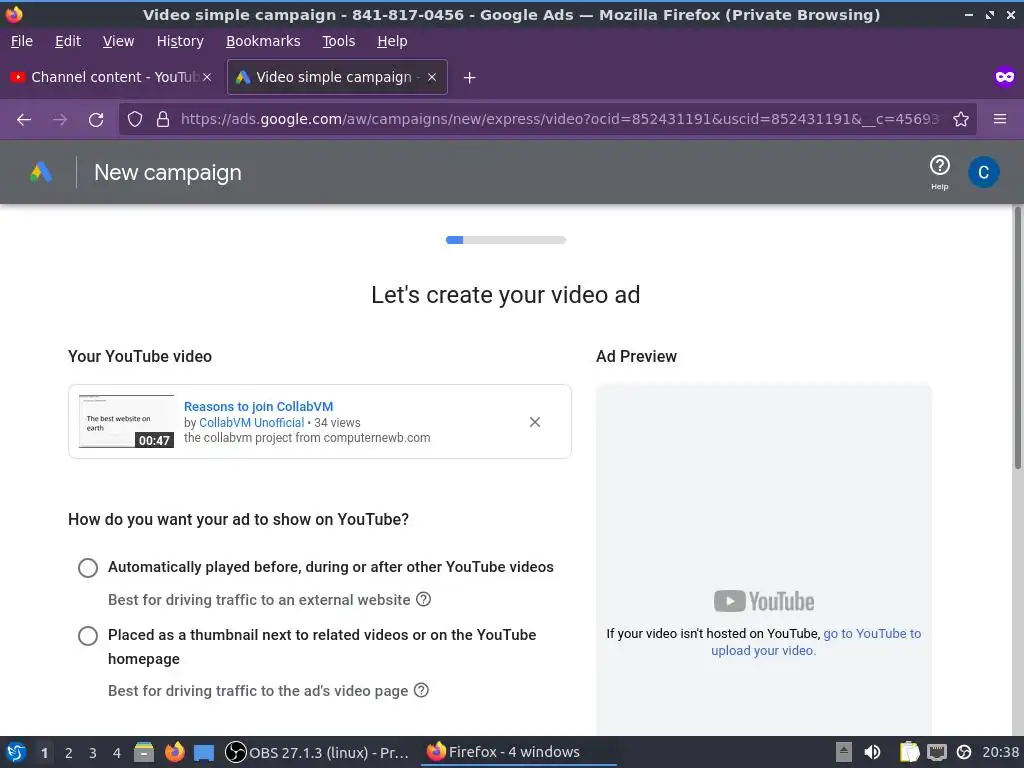Select Placed as a thumbnail option

(x=88, y=635)
